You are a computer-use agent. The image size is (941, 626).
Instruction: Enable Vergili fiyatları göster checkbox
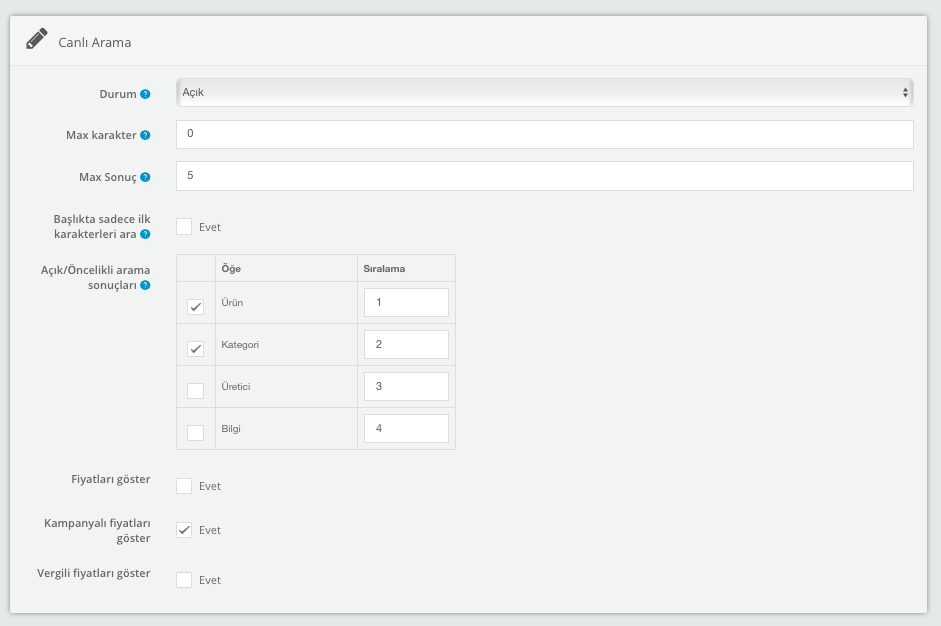[x=184, y=580]
